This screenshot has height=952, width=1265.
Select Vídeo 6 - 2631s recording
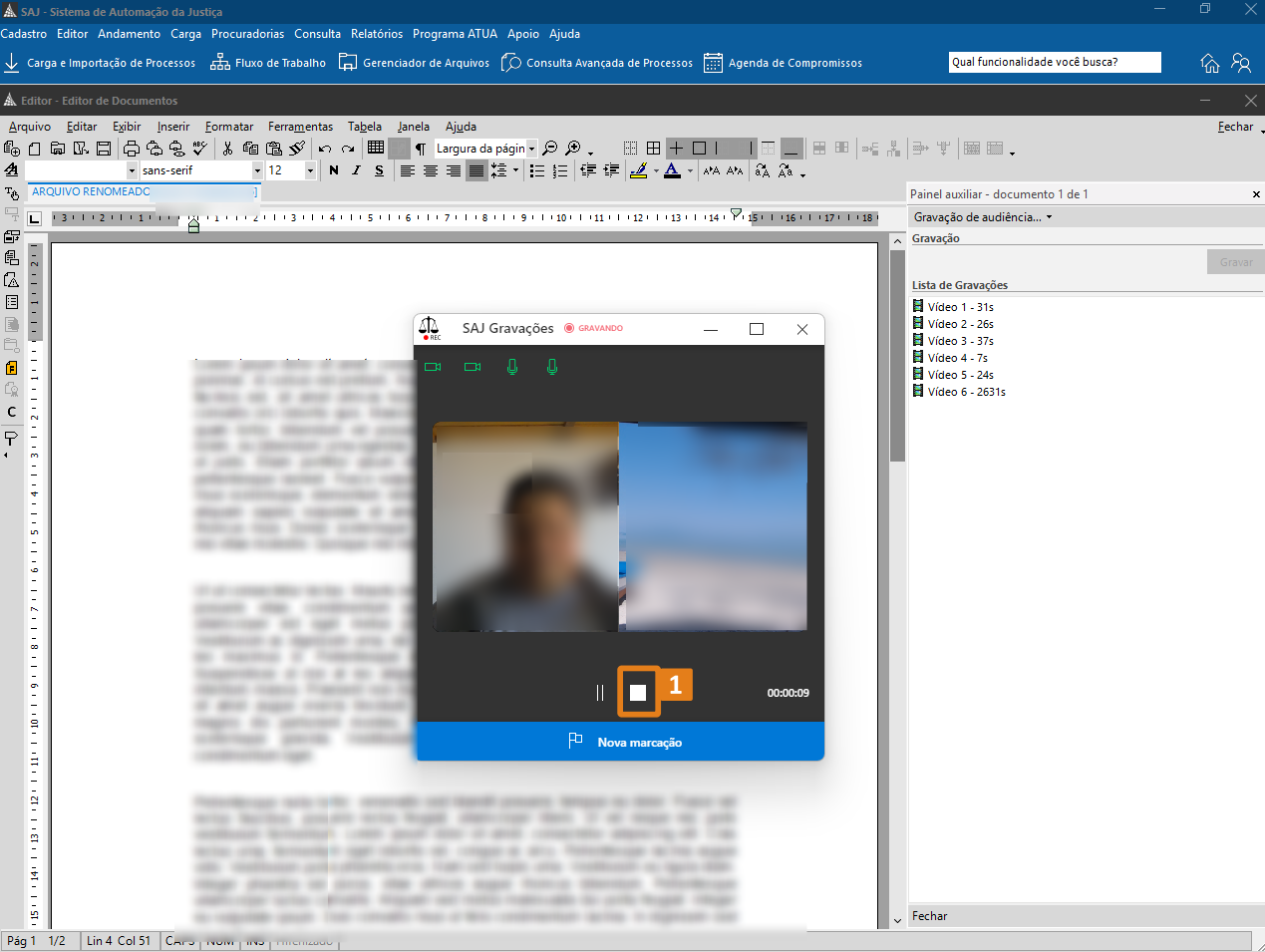(959, 392)
